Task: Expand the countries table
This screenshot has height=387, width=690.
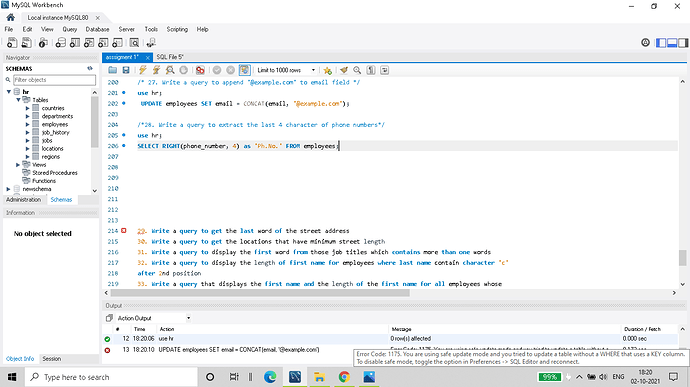Action: point(27,108)
